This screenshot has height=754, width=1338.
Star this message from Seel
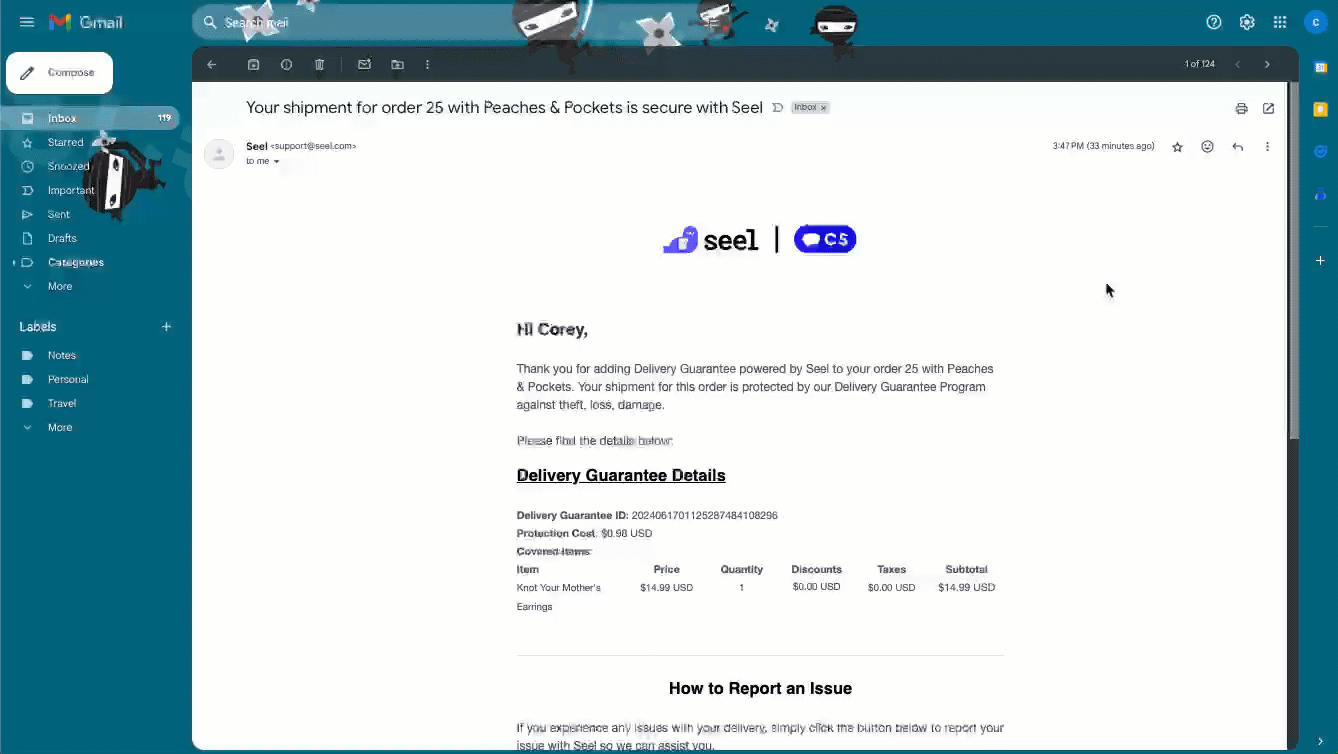[x=1178, y=147]
